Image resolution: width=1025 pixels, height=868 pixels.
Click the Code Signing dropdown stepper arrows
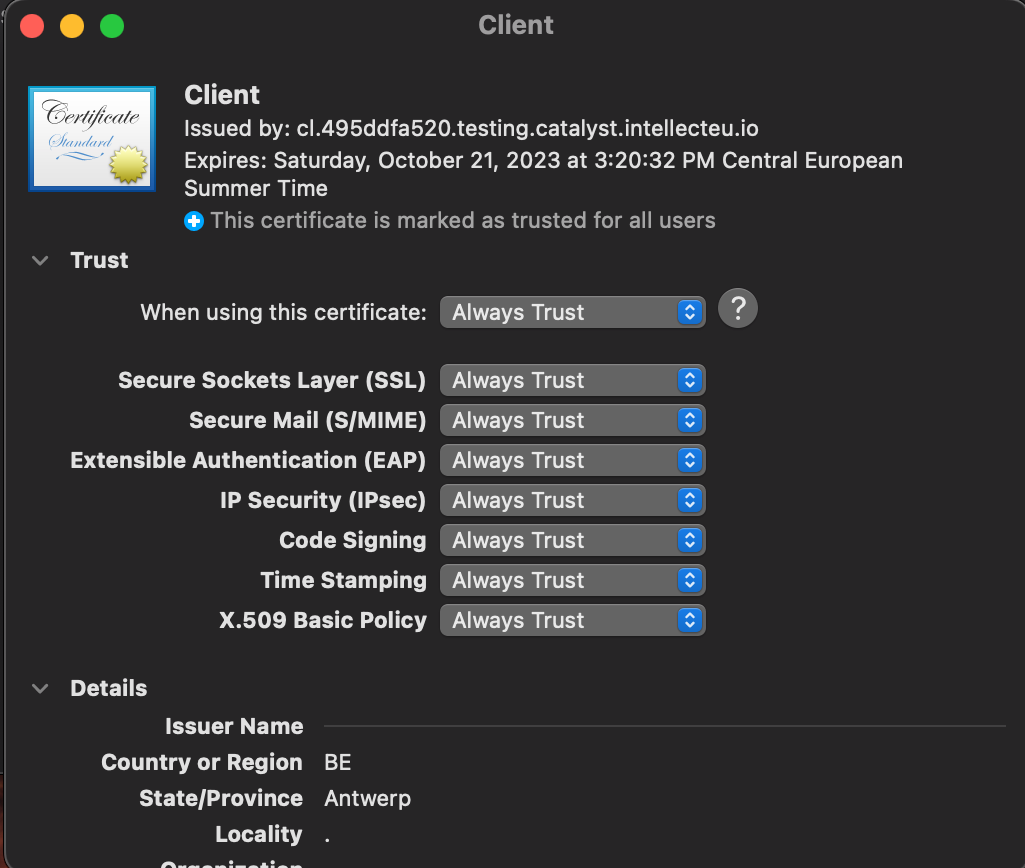[688, 540]
